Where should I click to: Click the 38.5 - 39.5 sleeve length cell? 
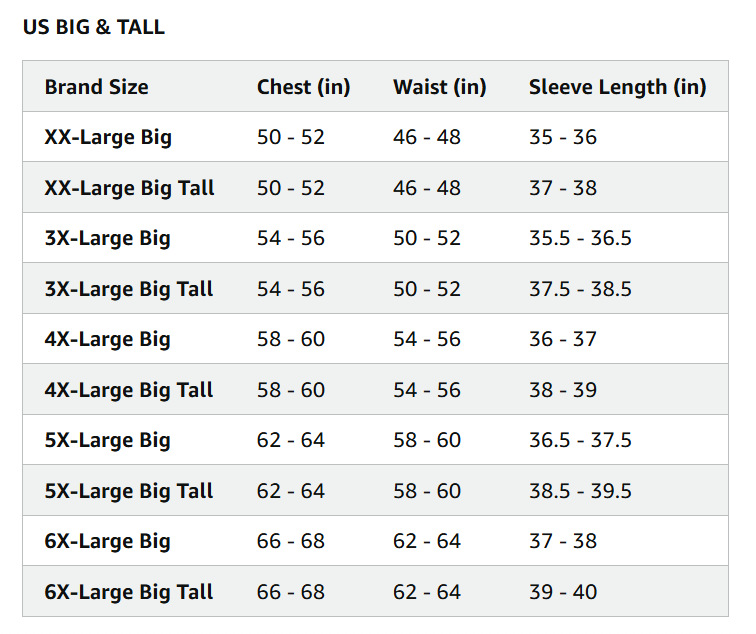(x=580, y=491)
